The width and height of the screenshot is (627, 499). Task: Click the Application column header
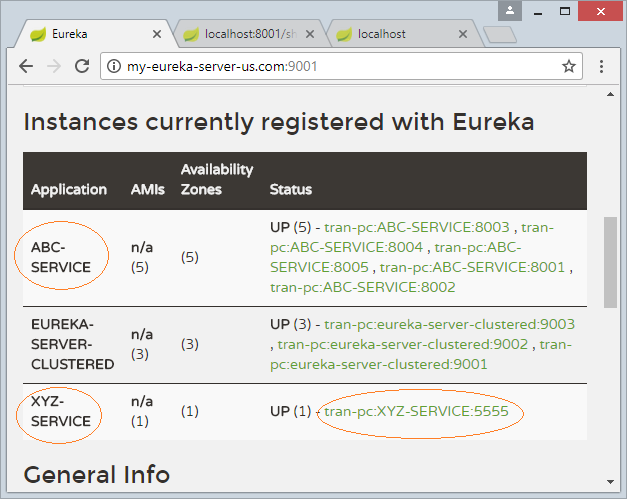coord(69,190)
